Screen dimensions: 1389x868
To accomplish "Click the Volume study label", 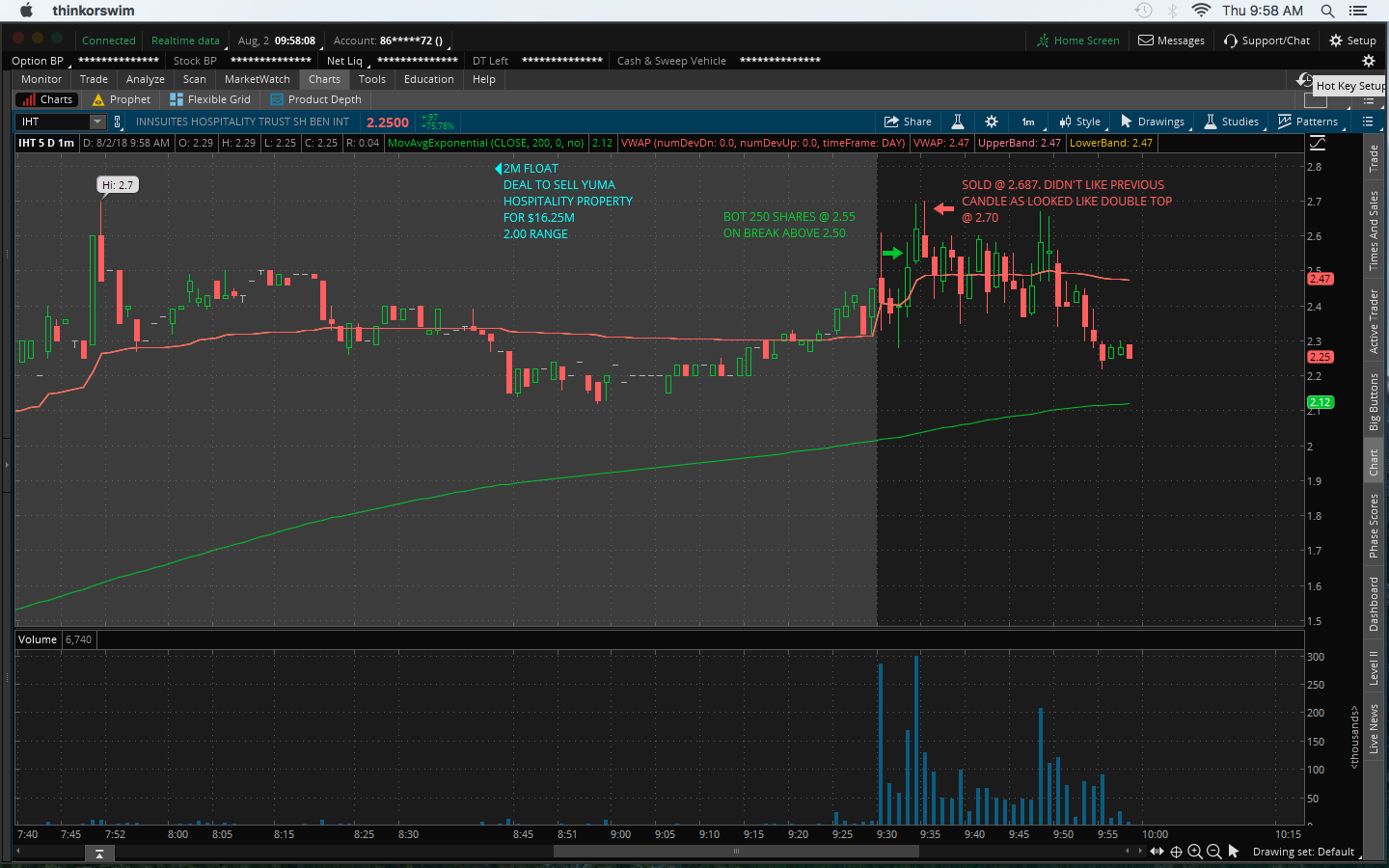I will click(38, 639).
